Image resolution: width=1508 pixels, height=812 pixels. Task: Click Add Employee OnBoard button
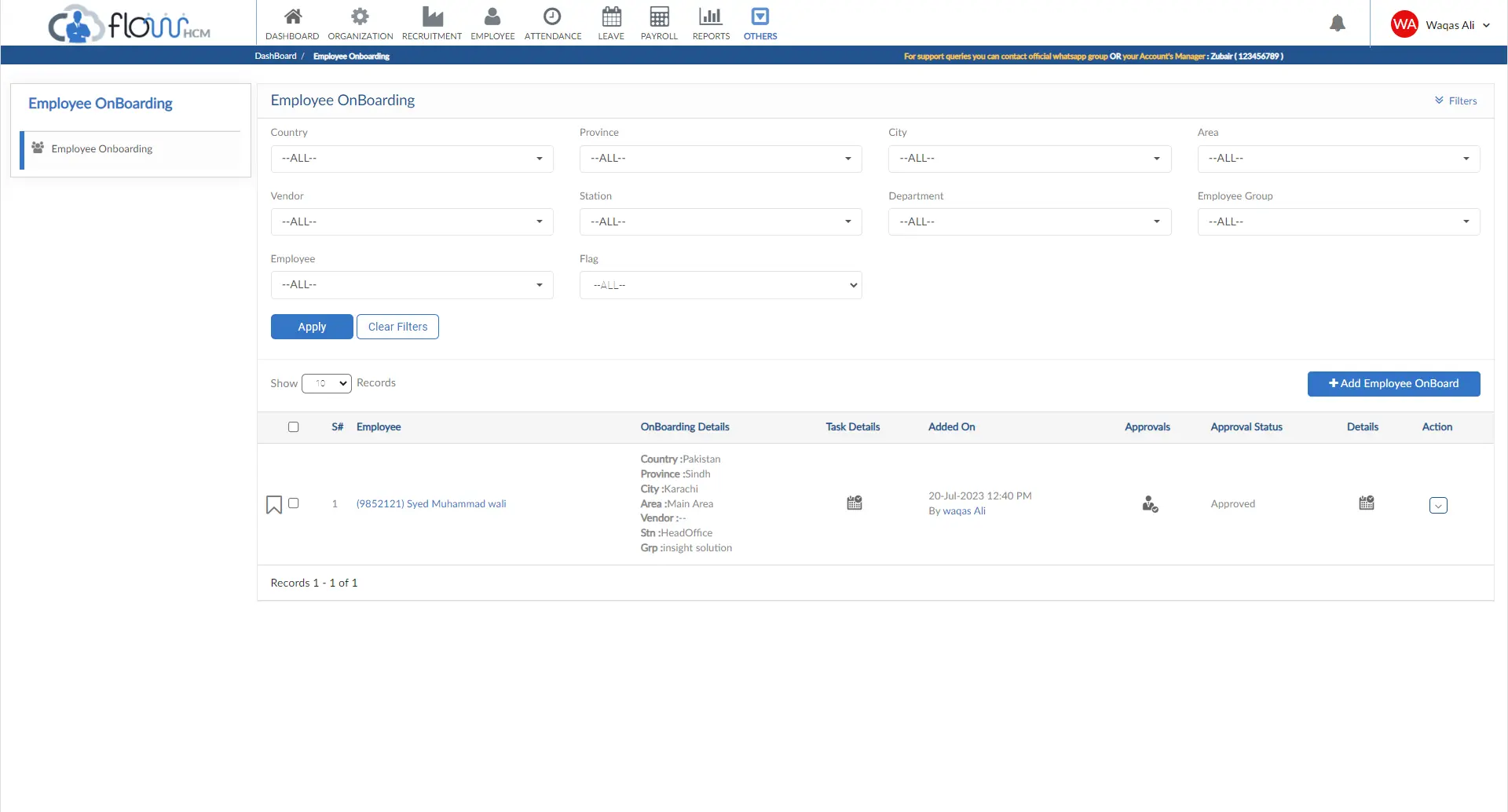(x=1393, y=384)
